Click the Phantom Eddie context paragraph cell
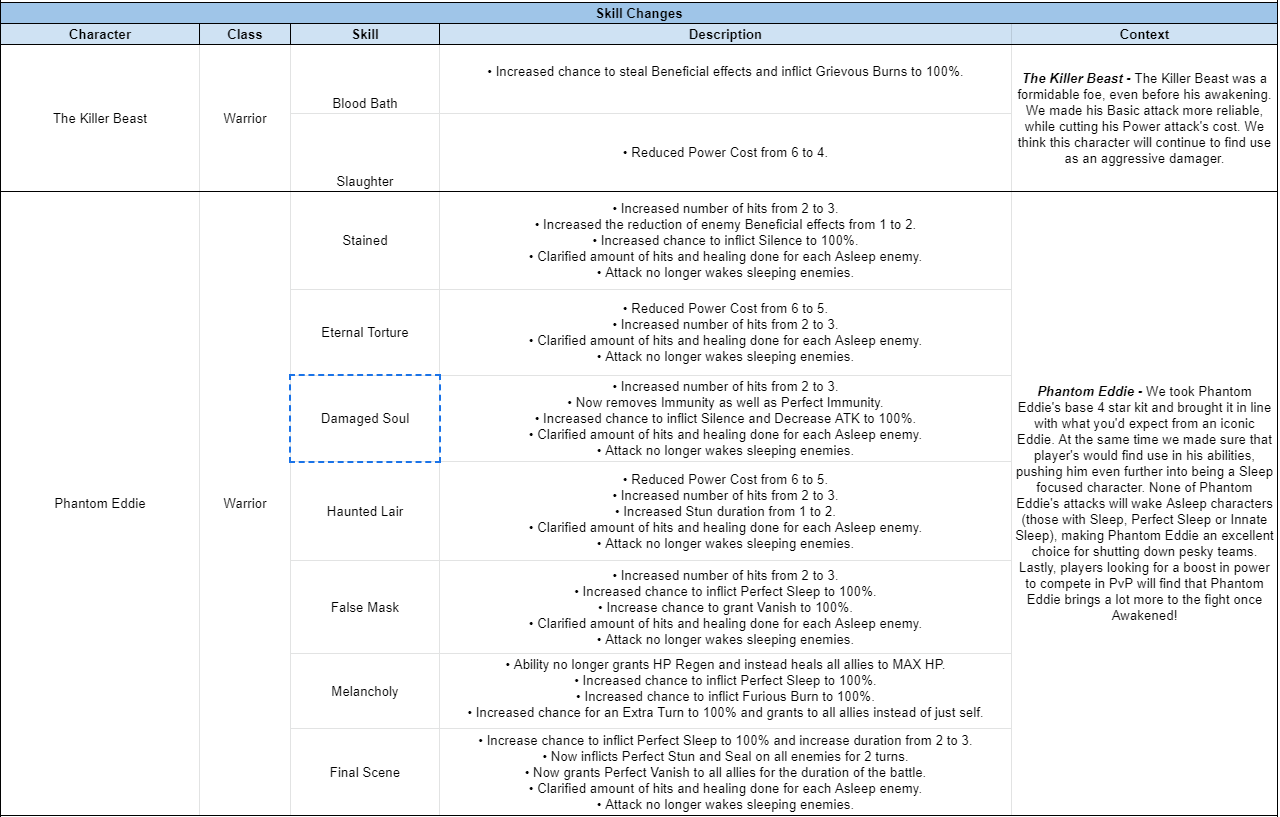Viewport: 1280px width, 817px height. coord(1144,503)
